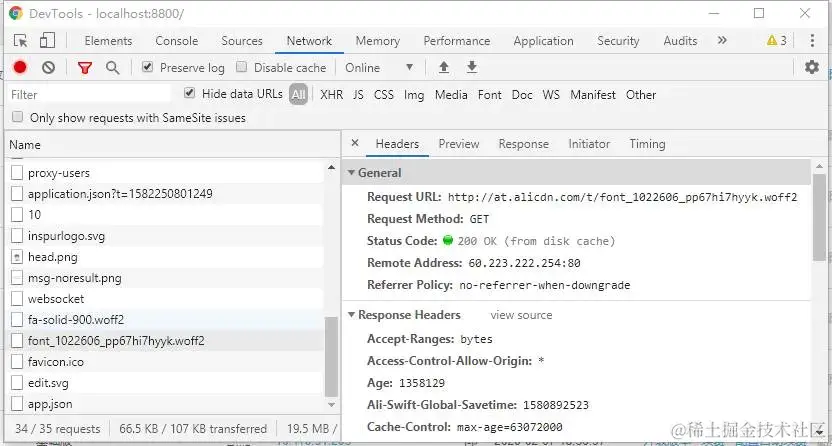Open the warnings counter showing 3
The image size is (832, 446).
click(777, 40)
